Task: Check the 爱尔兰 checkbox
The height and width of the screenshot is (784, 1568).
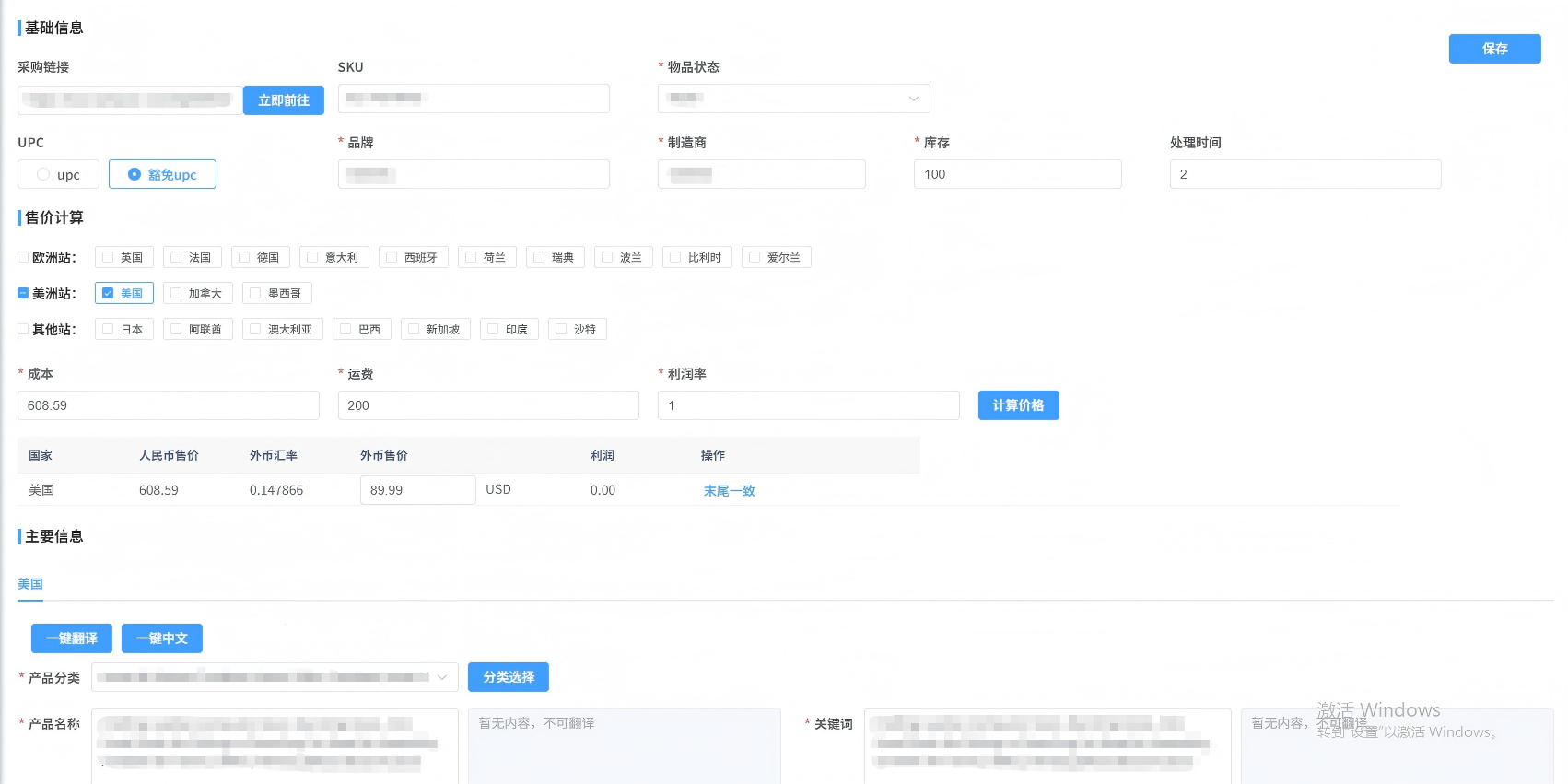Action: (755, 258)
